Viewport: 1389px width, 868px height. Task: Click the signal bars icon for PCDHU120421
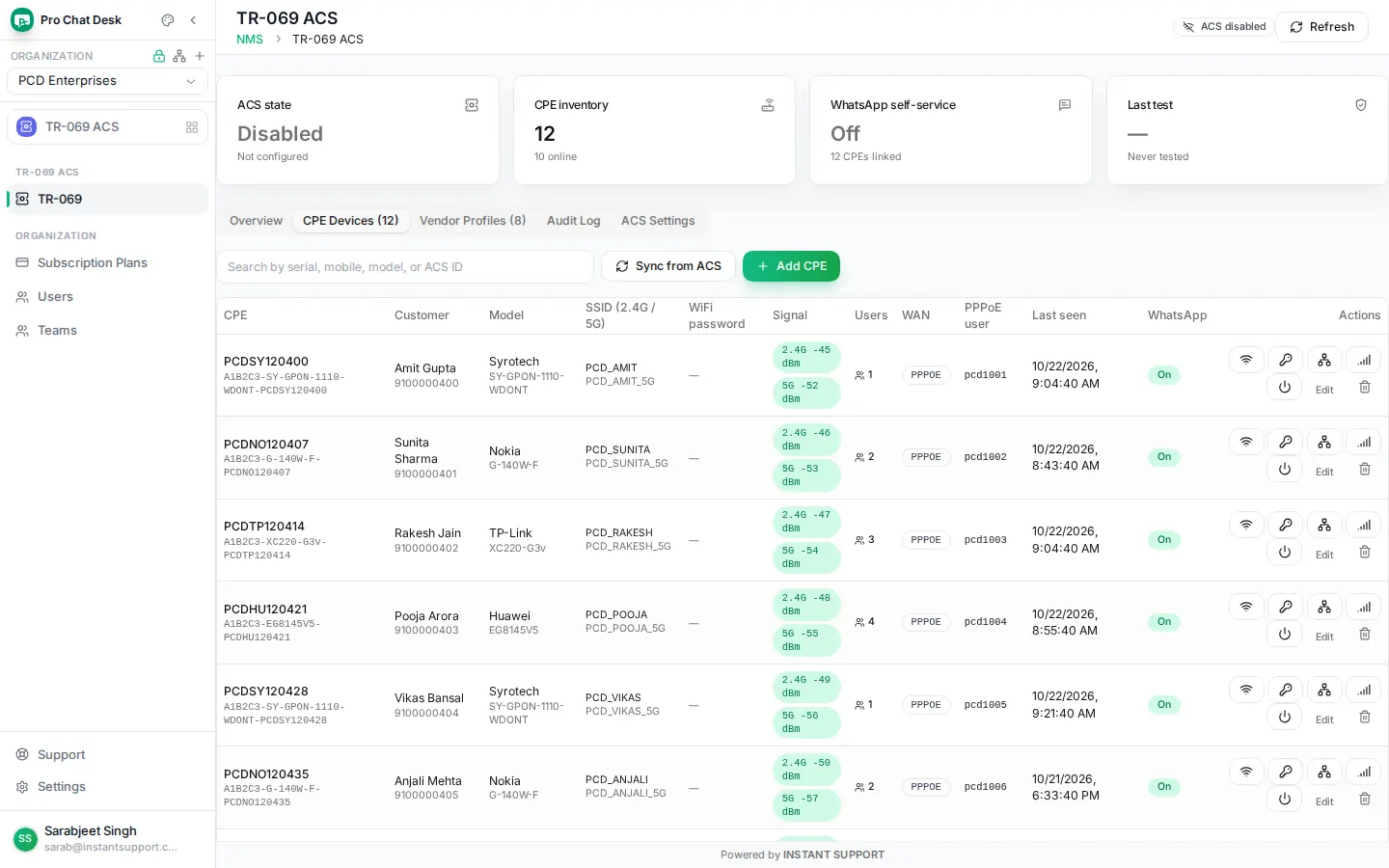pyautogui.click(x=1364, y=607)
